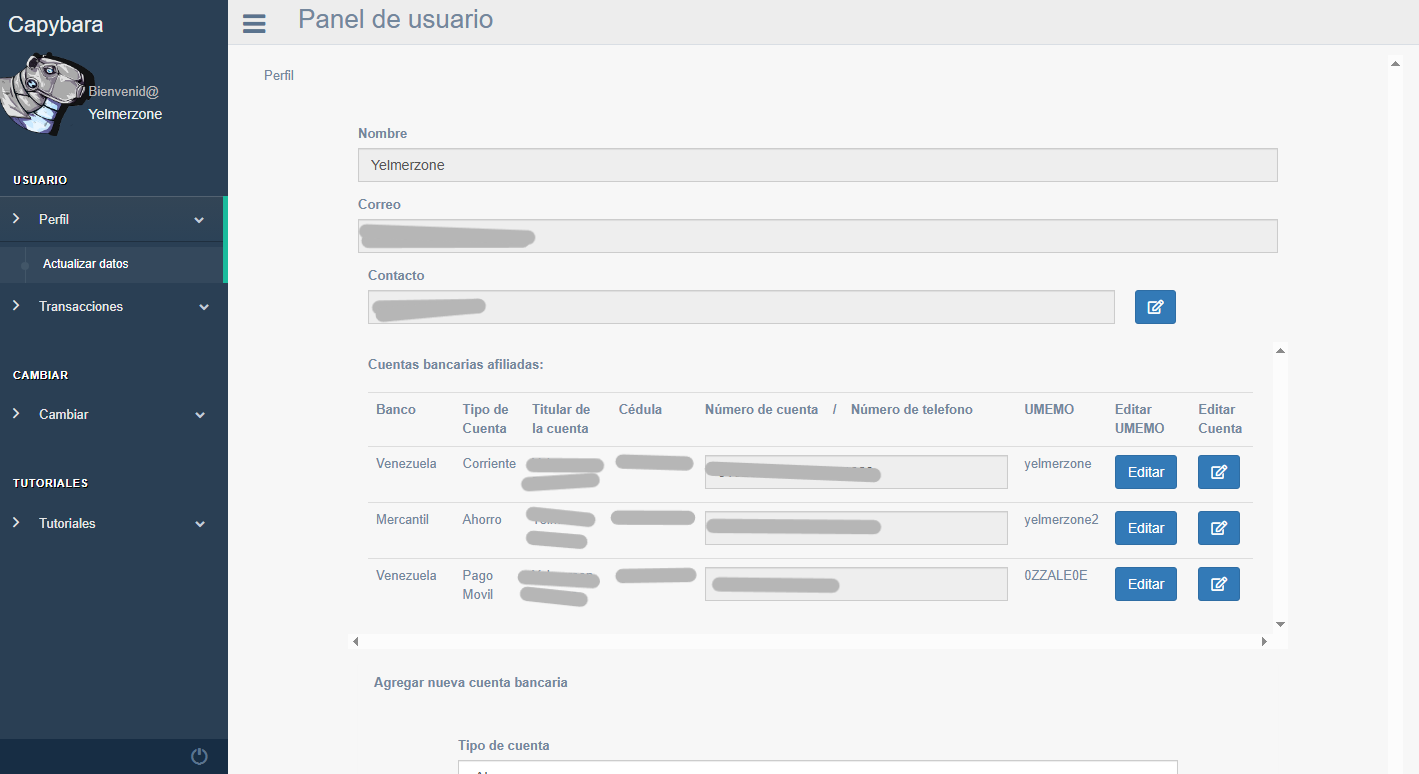Image resolution: width=1419 pixels, height=774 pixels.
Task: Click the capybara avatar image
Action: point(46,96)
